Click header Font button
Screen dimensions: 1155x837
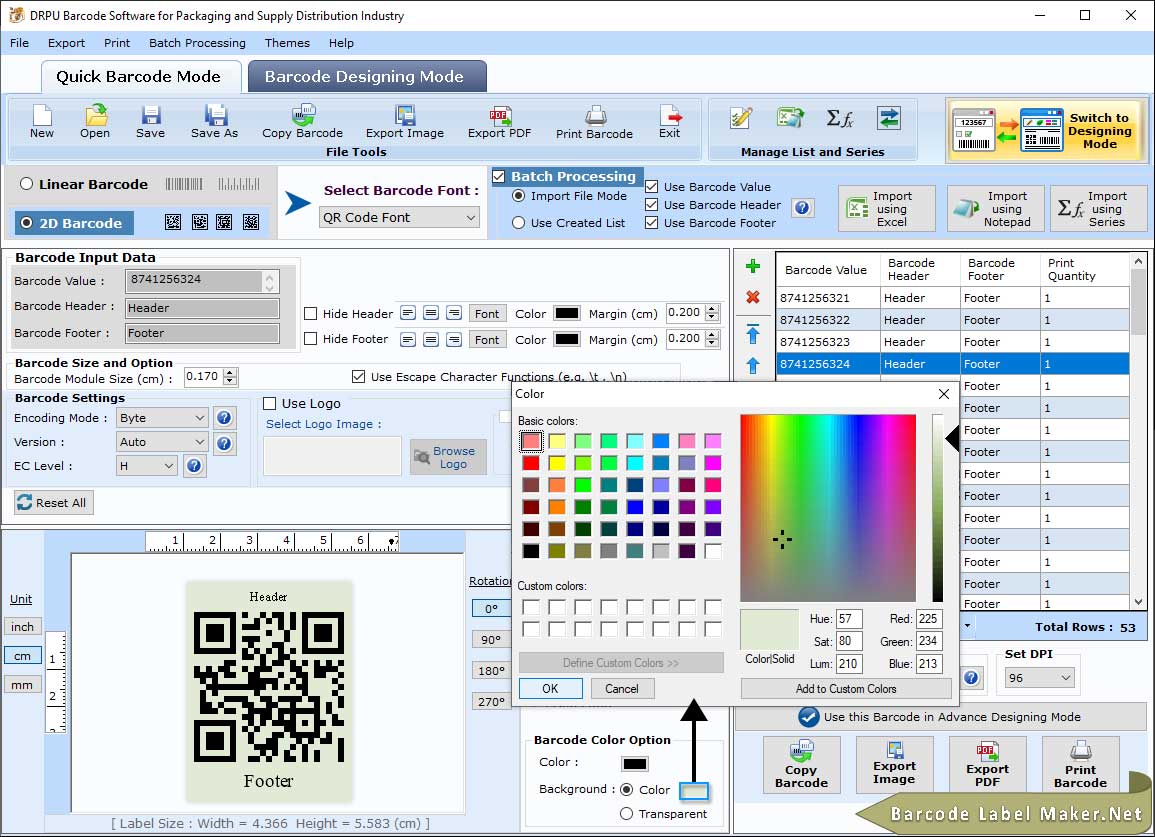(x=487, y=314)
